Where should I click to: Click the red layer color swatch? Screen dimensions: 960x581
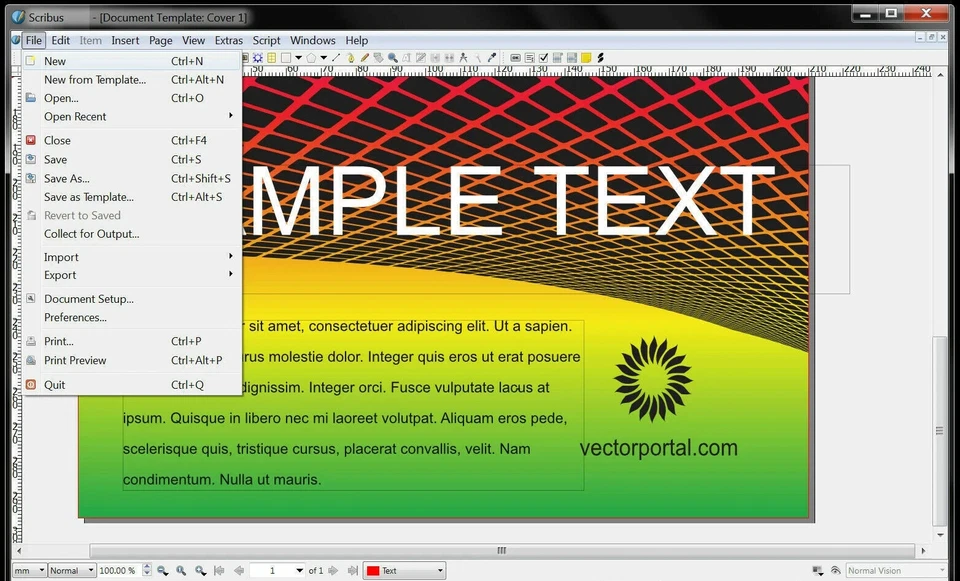pos(373,570)
